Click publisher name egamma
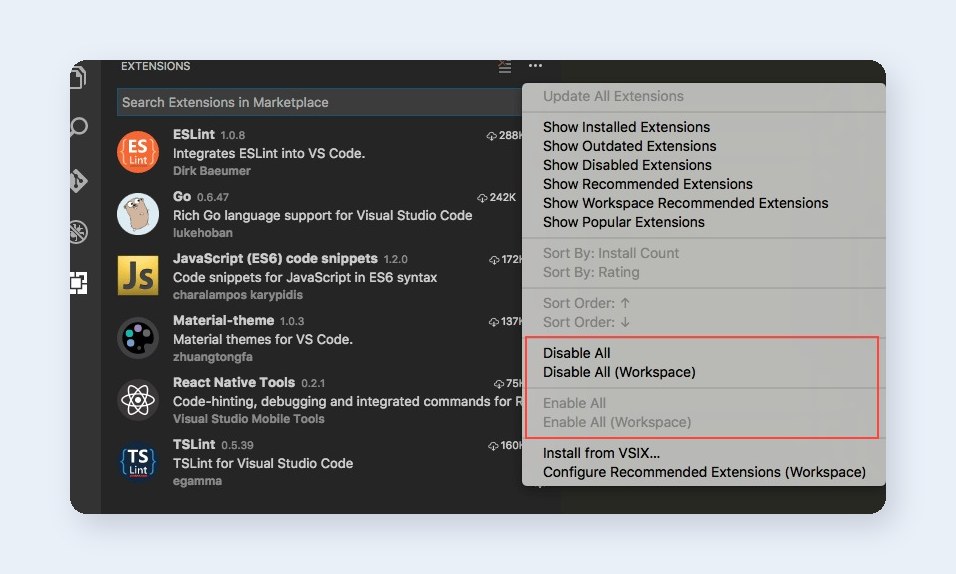 point(197,481)
